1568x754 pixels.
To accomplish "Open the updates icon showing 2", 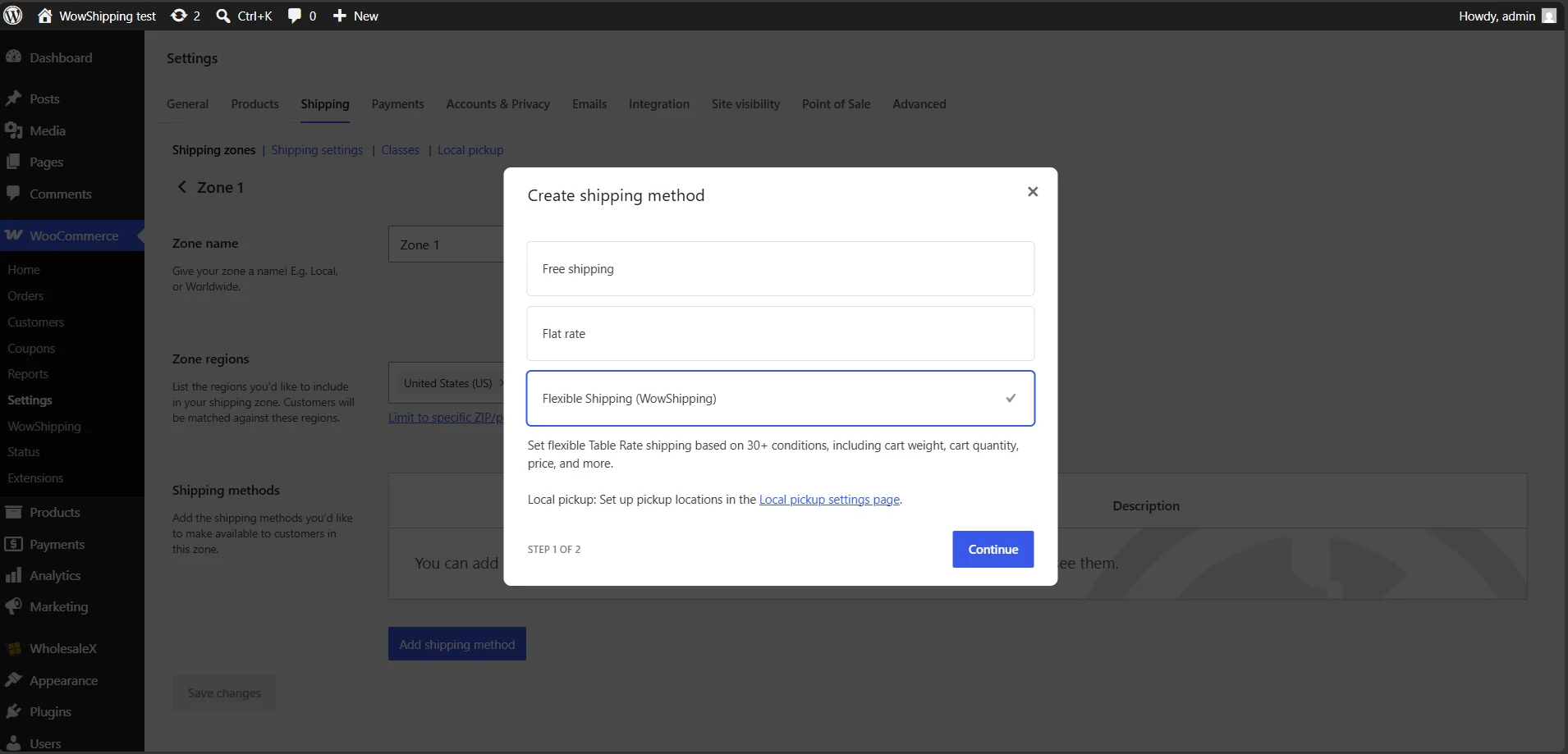I will tap(178, 16).
